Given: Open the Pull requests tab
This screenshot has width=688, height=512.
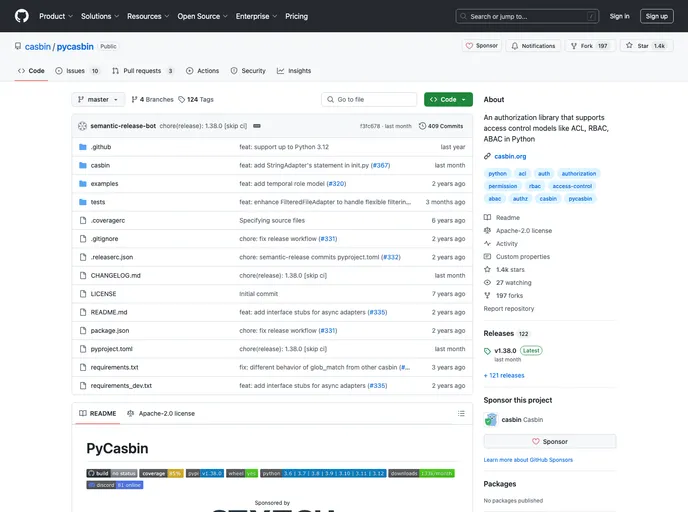Looking at the screenshot, I should click(x=143, y=71).
